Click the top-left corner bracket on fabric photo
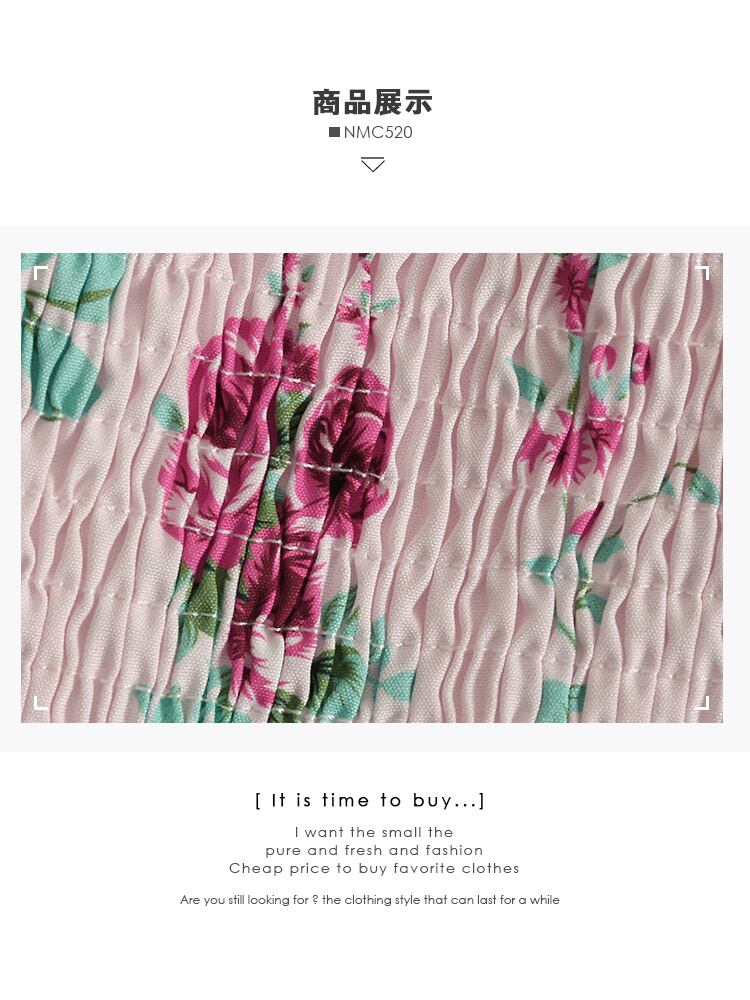The width and height of the screenshot is (750, 1000). (40, 273)
